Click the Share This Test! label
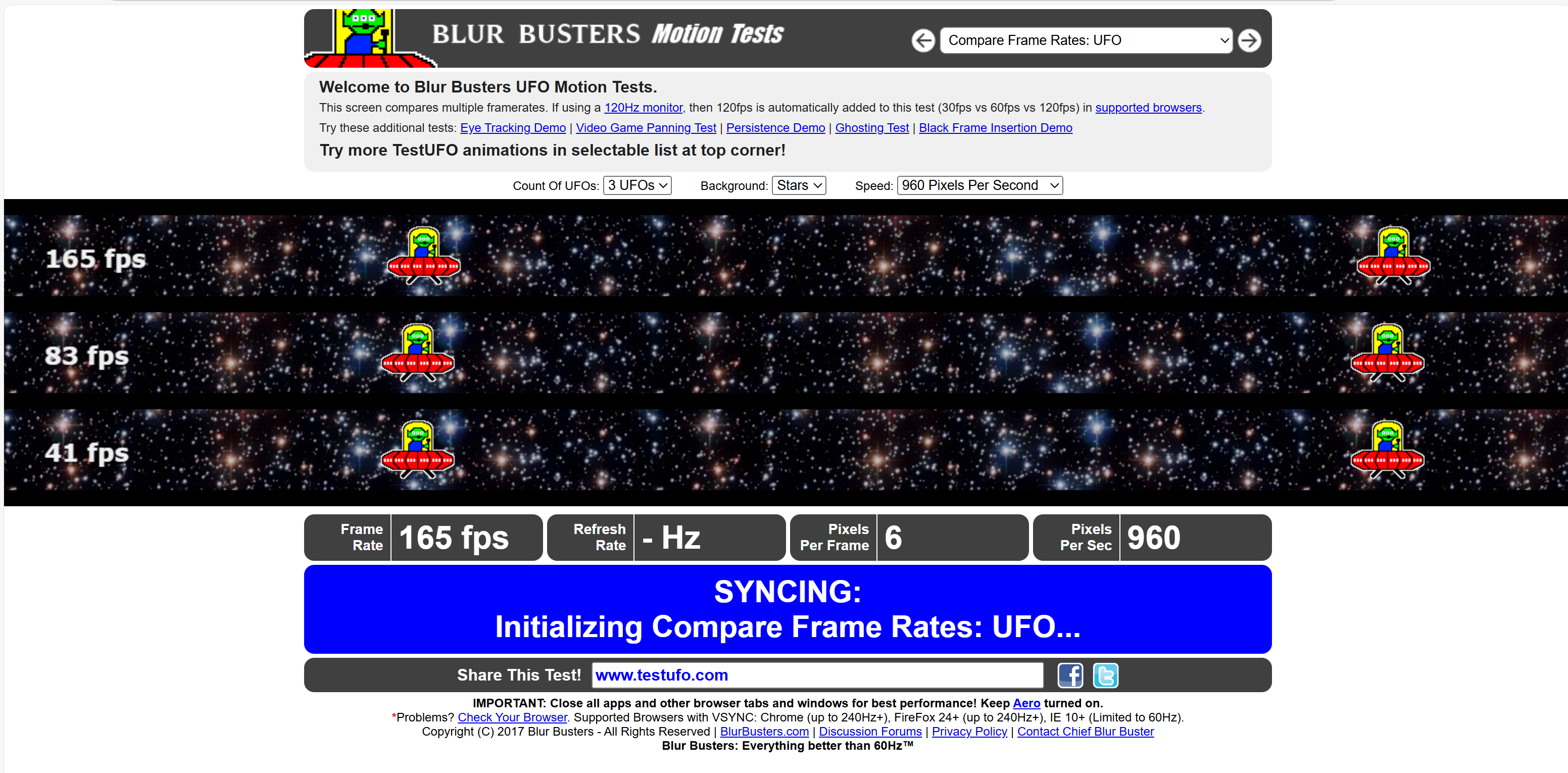 click(519, 675)
